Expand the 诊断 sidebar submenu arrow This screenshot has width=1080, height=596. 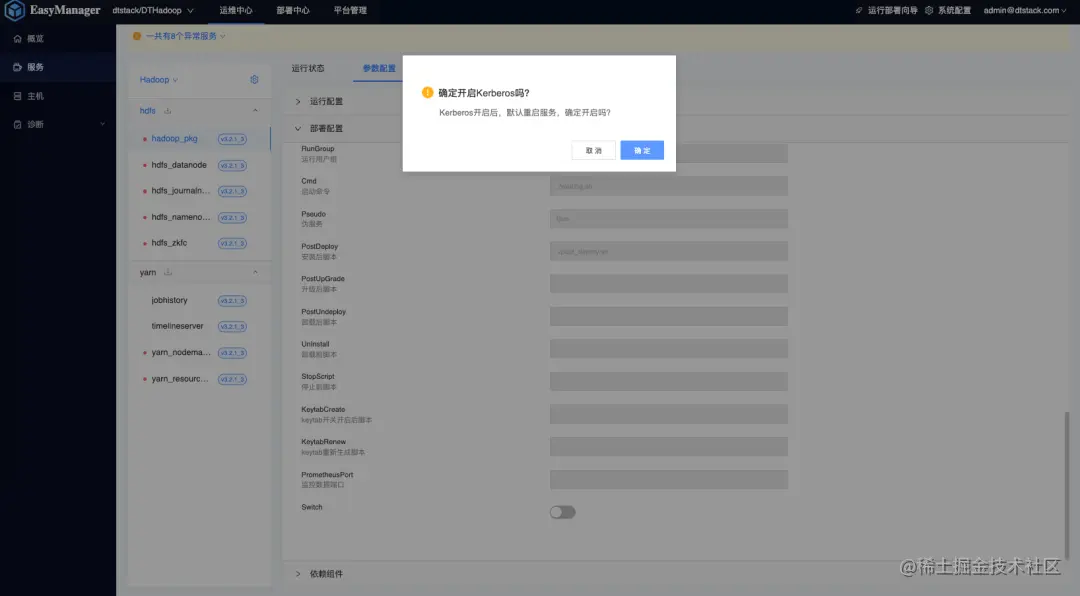103,124
